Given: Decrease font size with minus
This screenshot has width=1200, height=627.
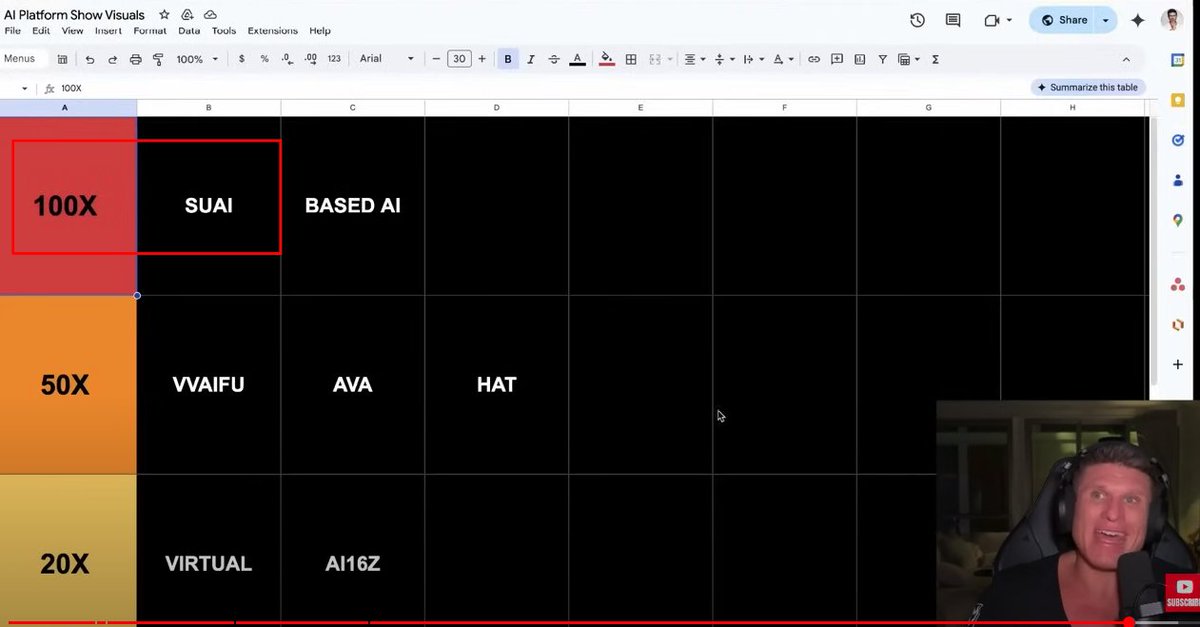Looking at the screenshot, I should tap(436, 59).
